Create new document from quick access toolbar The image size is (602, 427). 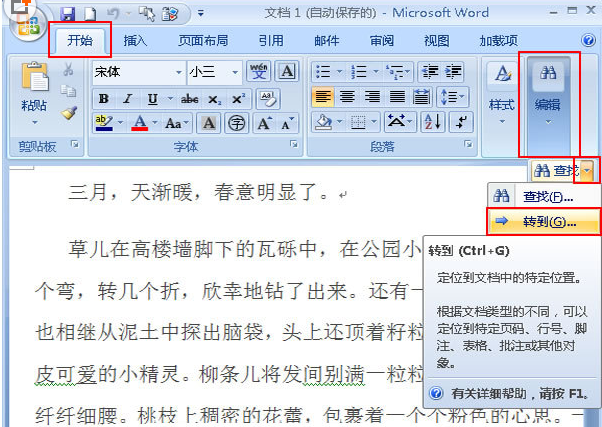[90, 14]
